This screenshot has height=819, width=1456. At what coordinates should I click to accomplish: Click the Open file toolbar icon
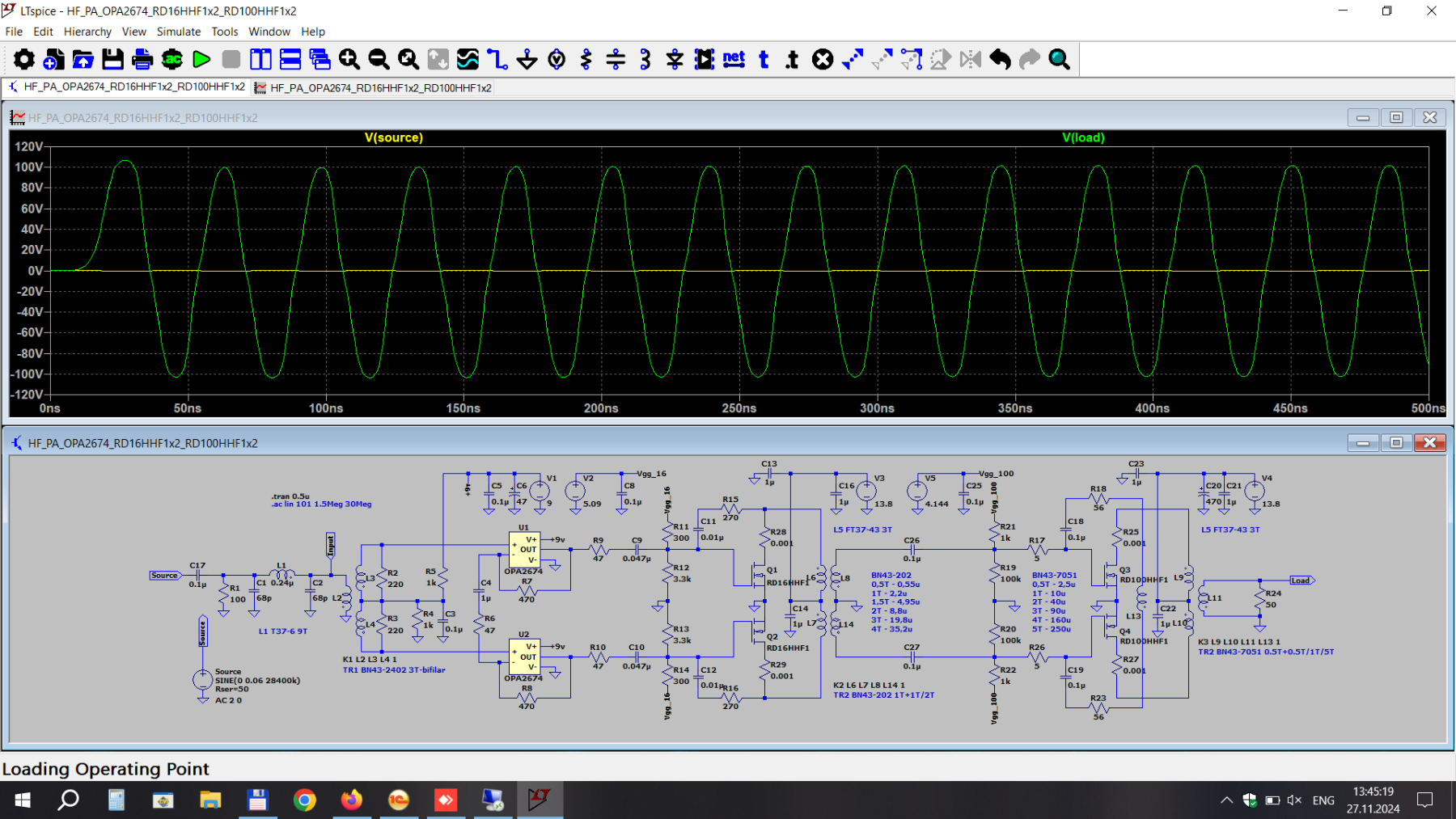(x=83, y=59)
